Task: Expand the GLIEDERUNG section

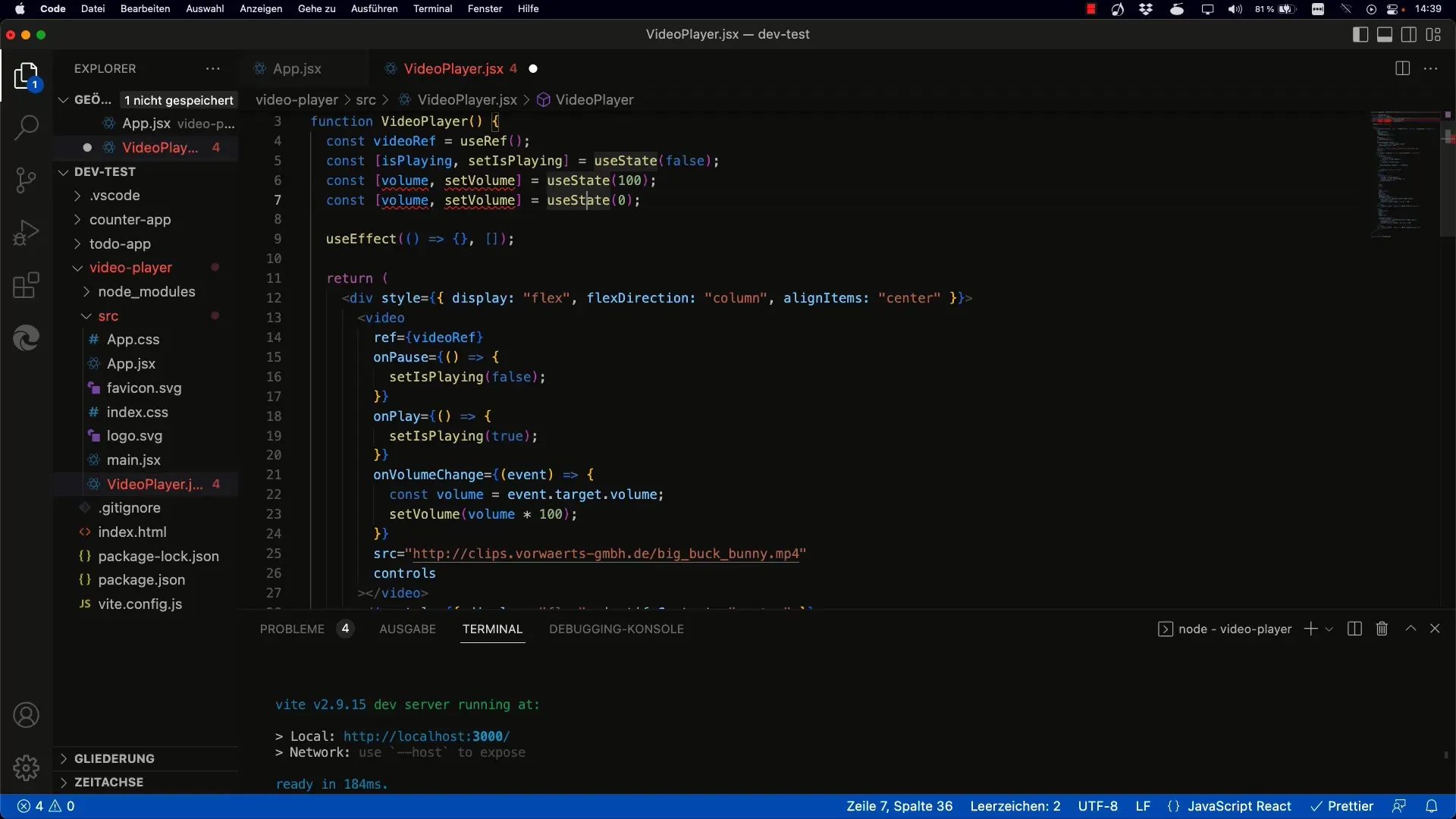Action: [114, 758]
